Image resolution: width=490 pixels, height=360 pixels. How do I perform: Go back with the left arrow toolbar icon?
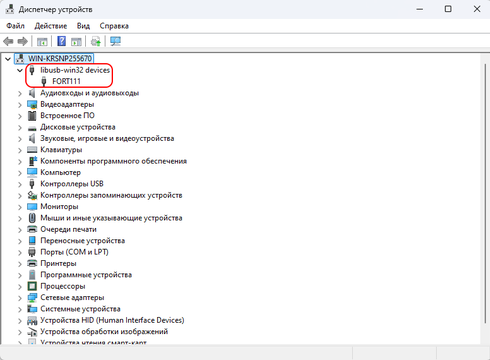[x=8, y=42]
